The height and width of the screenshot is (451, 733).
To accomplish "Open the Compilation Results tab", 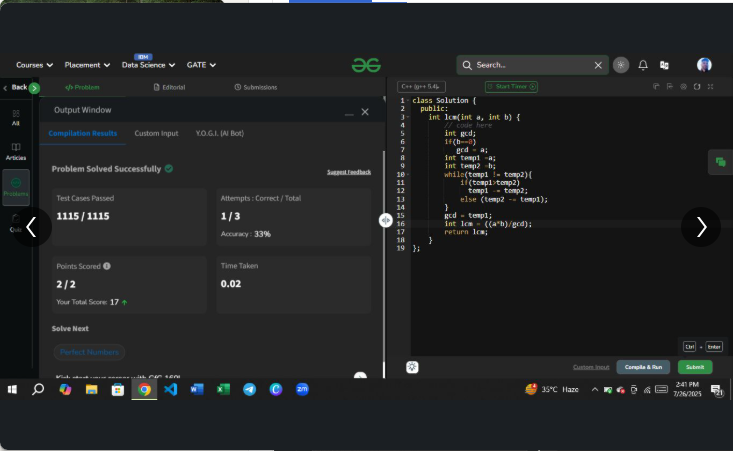I will click(83, 133).
